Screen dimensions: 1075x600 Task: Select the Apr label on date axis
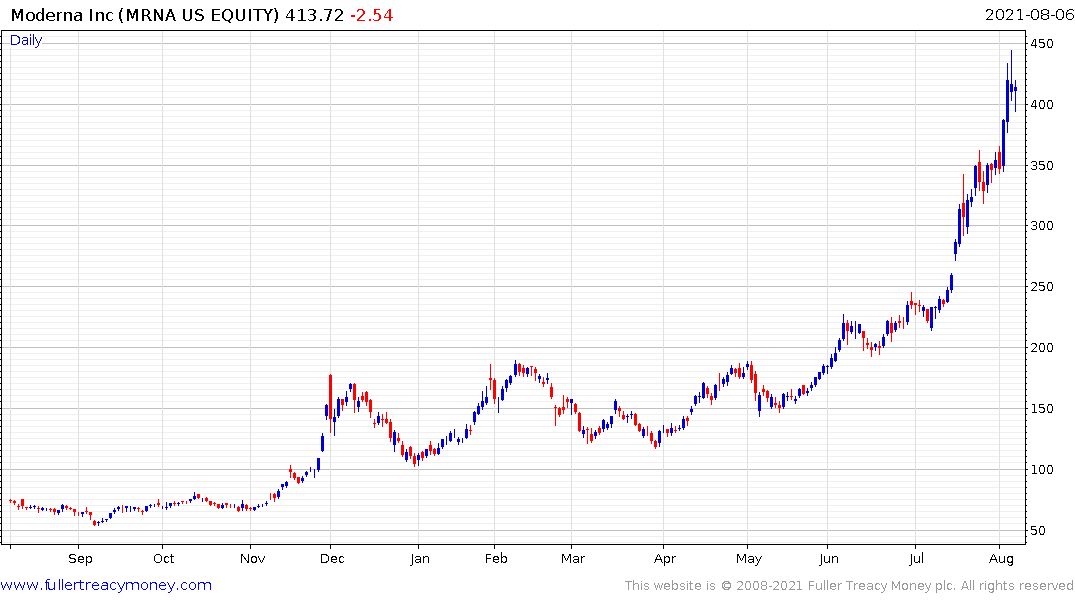pyautogui.click(x=664, y=559)
